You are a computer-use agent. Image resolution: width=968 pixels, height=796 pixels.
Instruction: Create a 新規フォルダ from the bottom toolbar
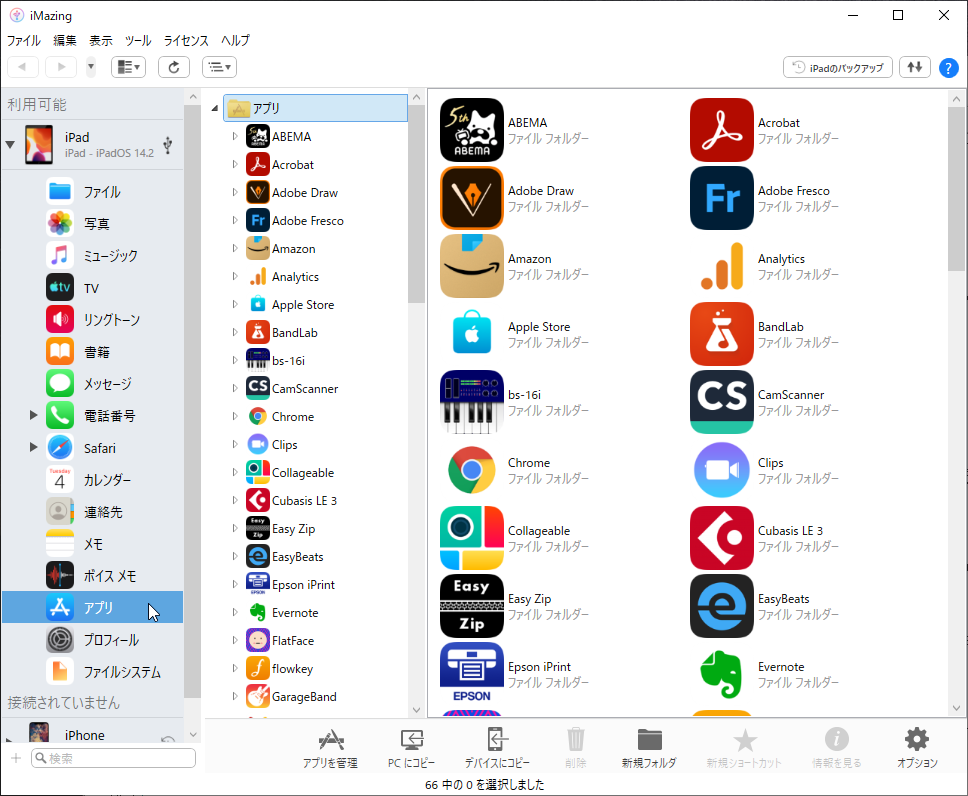pos(649,748)
